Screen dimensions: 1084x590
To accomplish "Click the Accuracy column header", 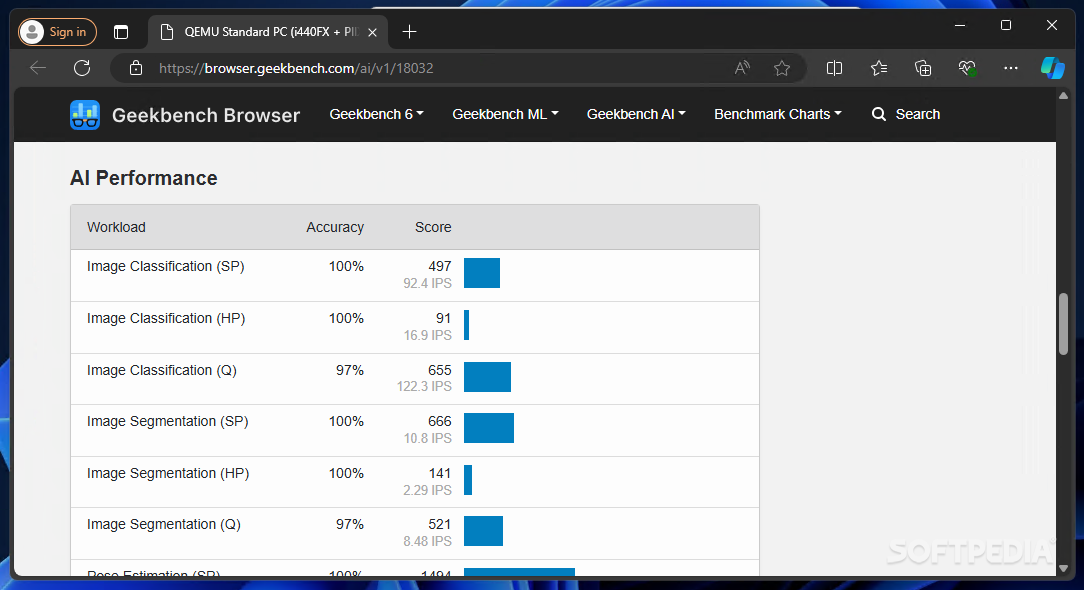I will point(335,227).
